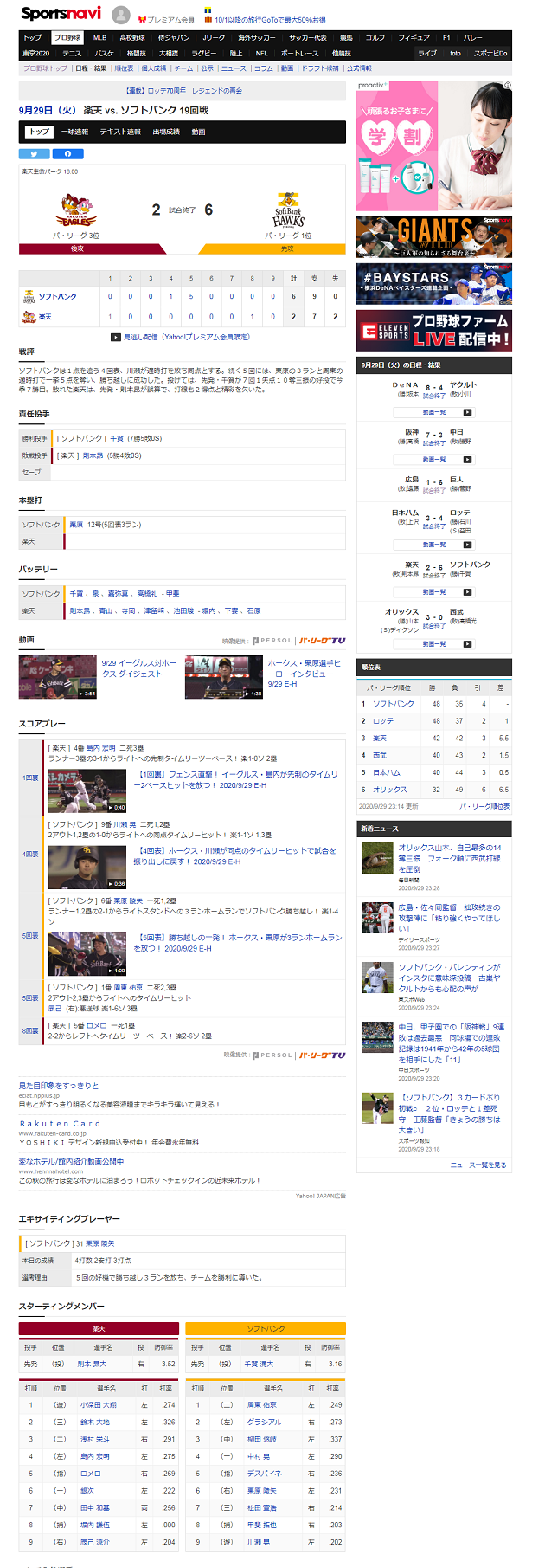Click the プレミアム会員 link in header
Image resolution: width=545 pixels, height=1568 pixels.
(170, 19)
